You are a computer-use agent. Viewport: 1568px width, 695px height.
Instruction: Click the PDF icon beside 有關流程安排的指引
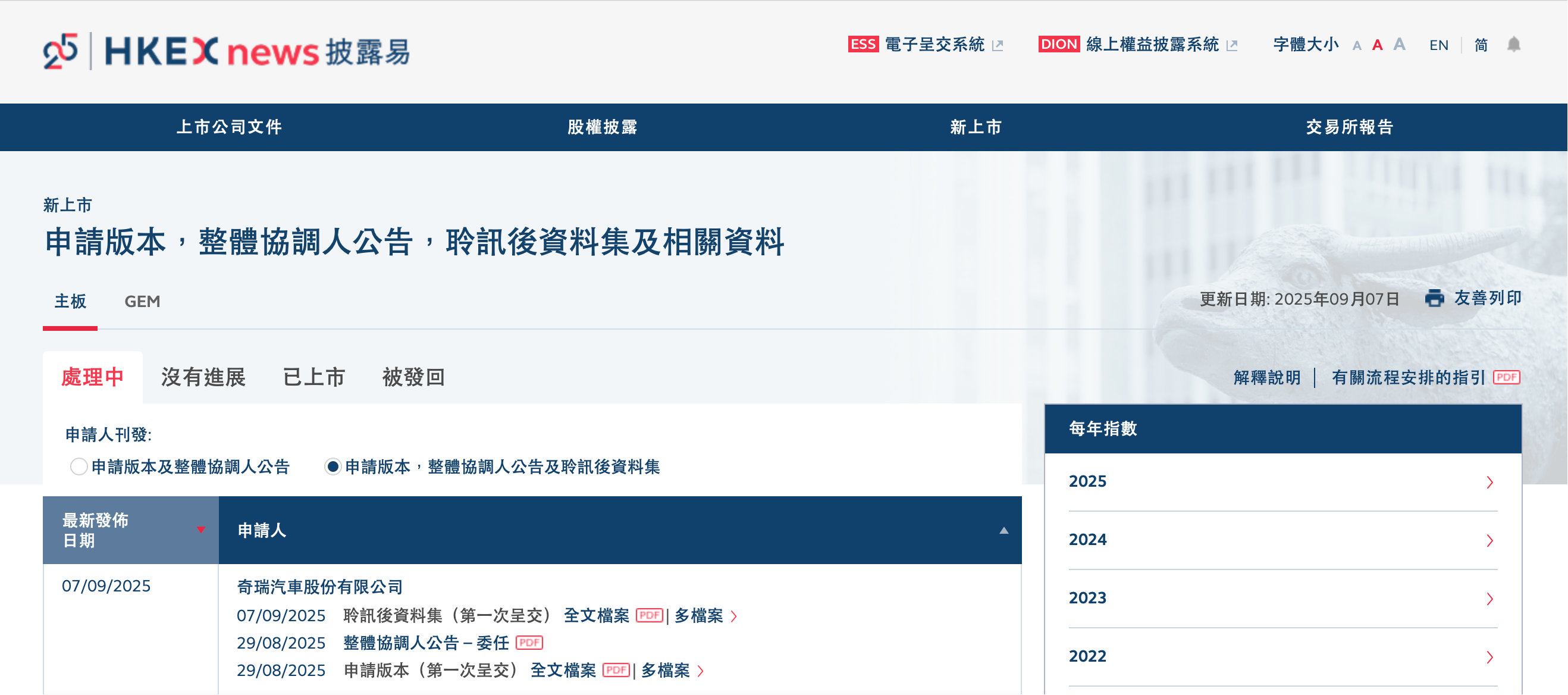pyautogui.click(x=1507, y=378)
